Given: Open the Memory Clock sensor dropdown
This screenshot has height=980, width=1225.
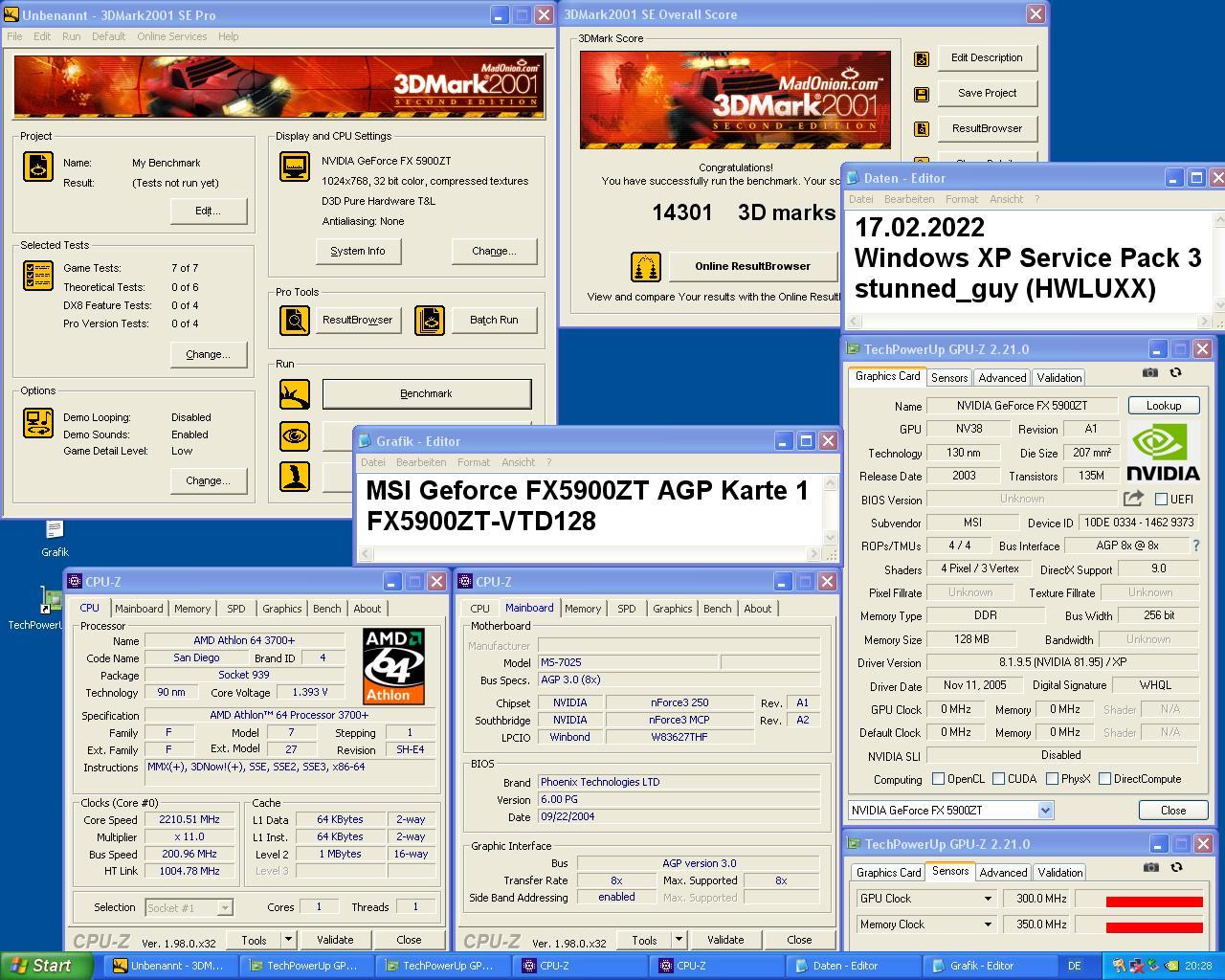Looking at the screenshot, I should coord(987,924).
